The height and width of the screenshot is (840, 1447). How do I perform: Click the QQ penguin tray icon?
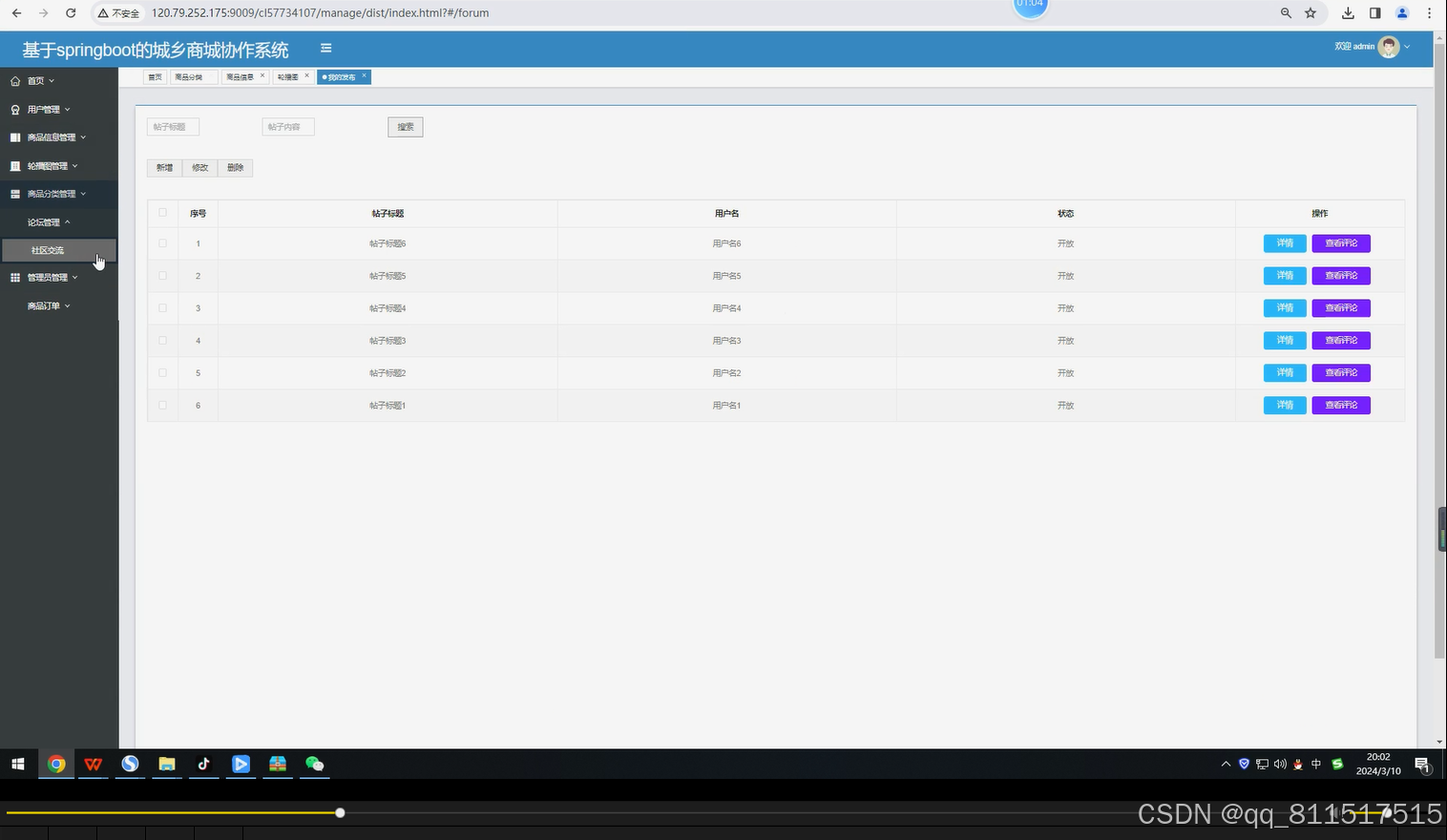point(1298,764)
